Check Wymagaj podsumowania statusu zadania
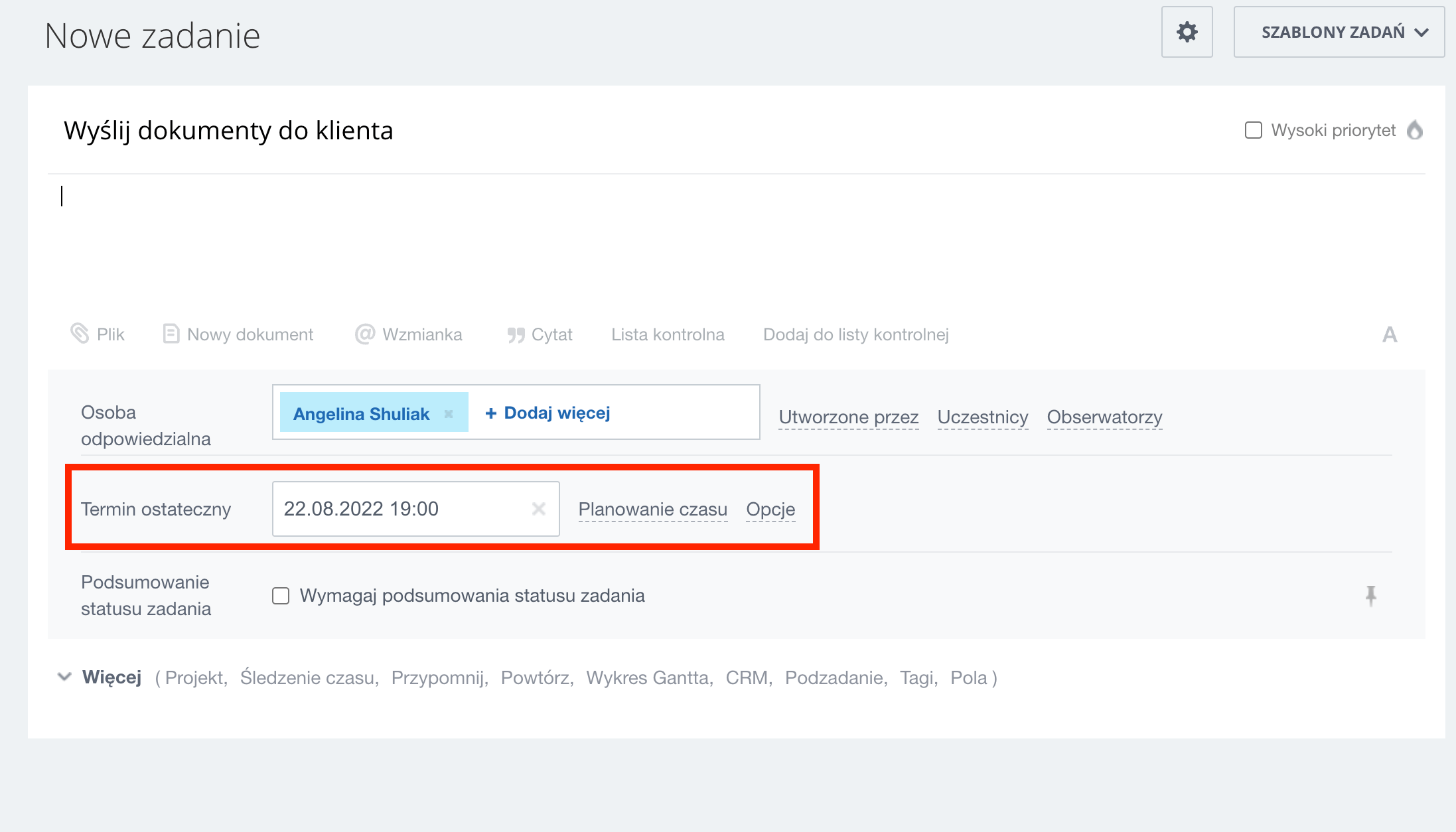Viewport: 1456px width, 832px height. pos(281,596)
